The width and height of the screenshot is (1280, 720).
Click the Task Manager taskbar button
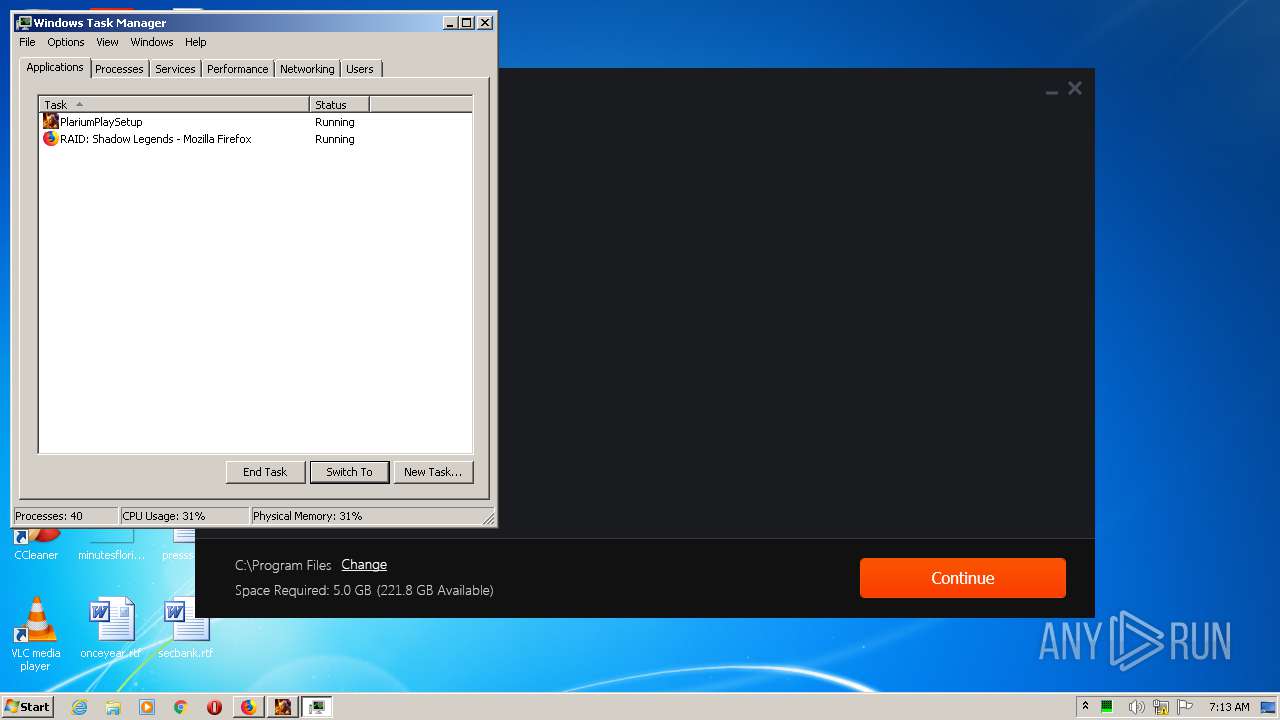click(317, 707)
